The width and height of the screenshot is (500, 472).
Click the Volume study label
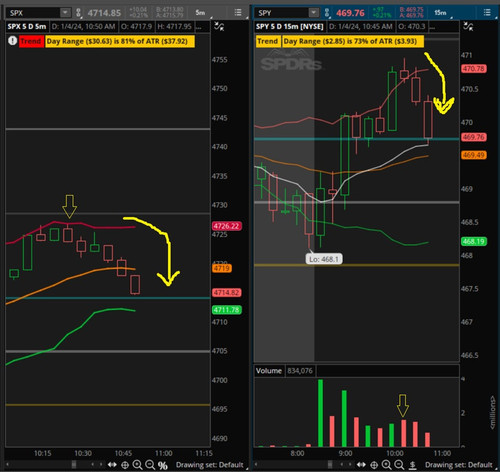[269, 371]
